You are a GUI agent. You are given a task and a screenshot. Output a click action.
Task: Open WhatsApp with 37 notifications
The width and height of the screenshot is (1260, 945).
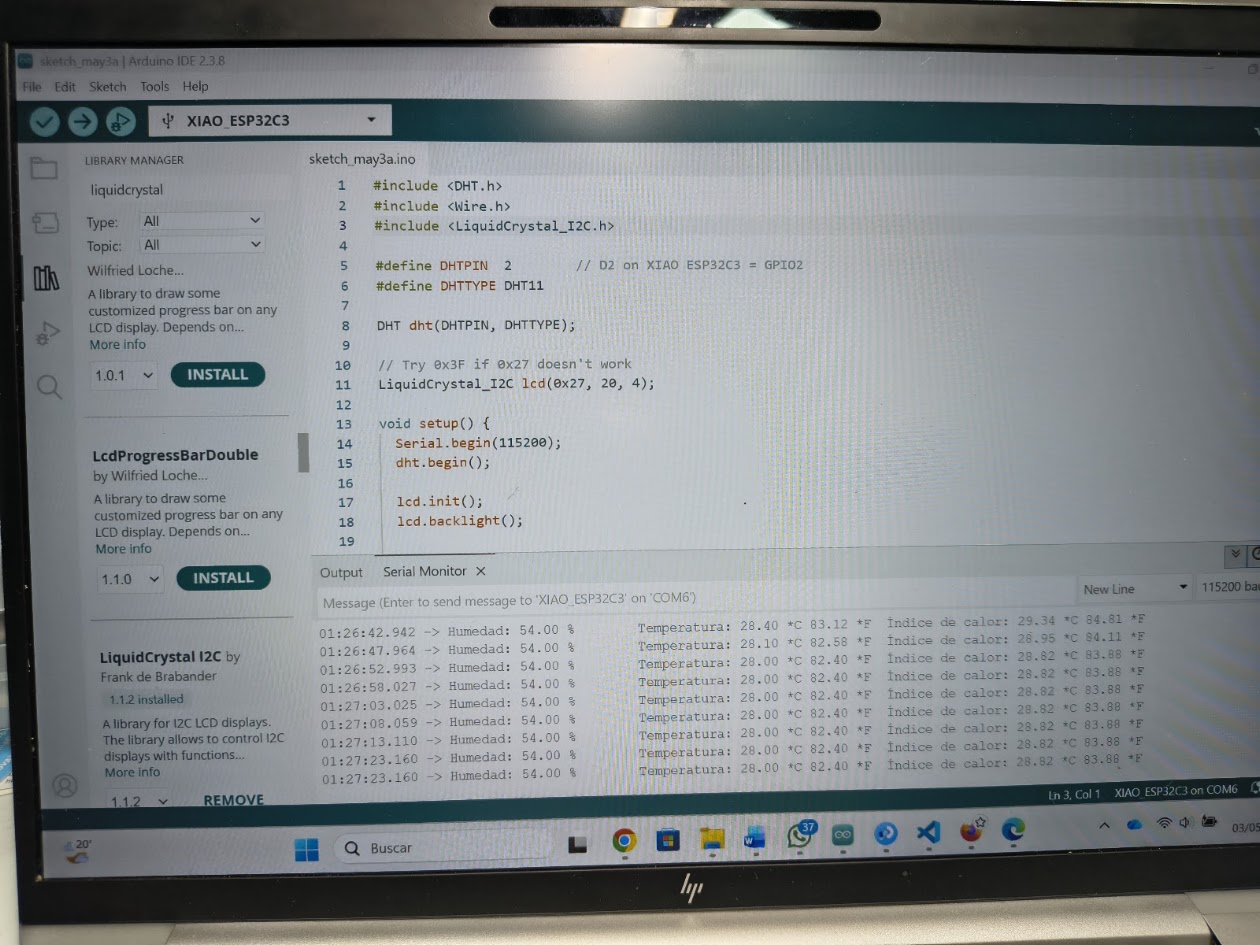(x=799, y=835)
